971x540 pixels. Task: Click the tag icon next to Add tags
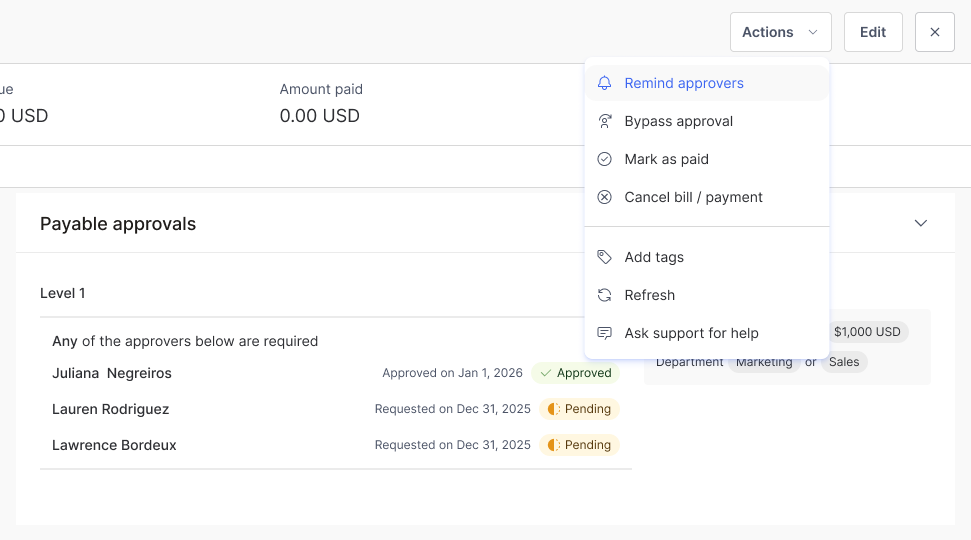click(604, 258)
